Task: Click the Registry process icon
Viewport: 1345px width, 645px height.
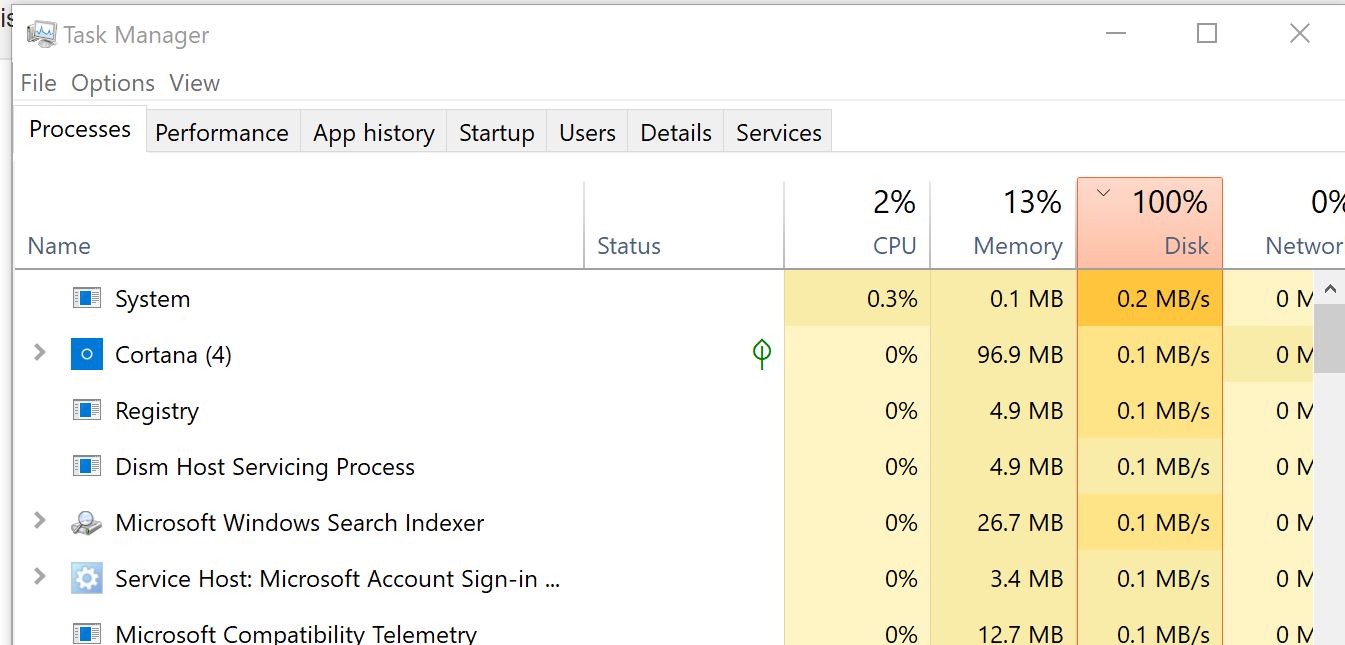Action: tap(87, 410)
